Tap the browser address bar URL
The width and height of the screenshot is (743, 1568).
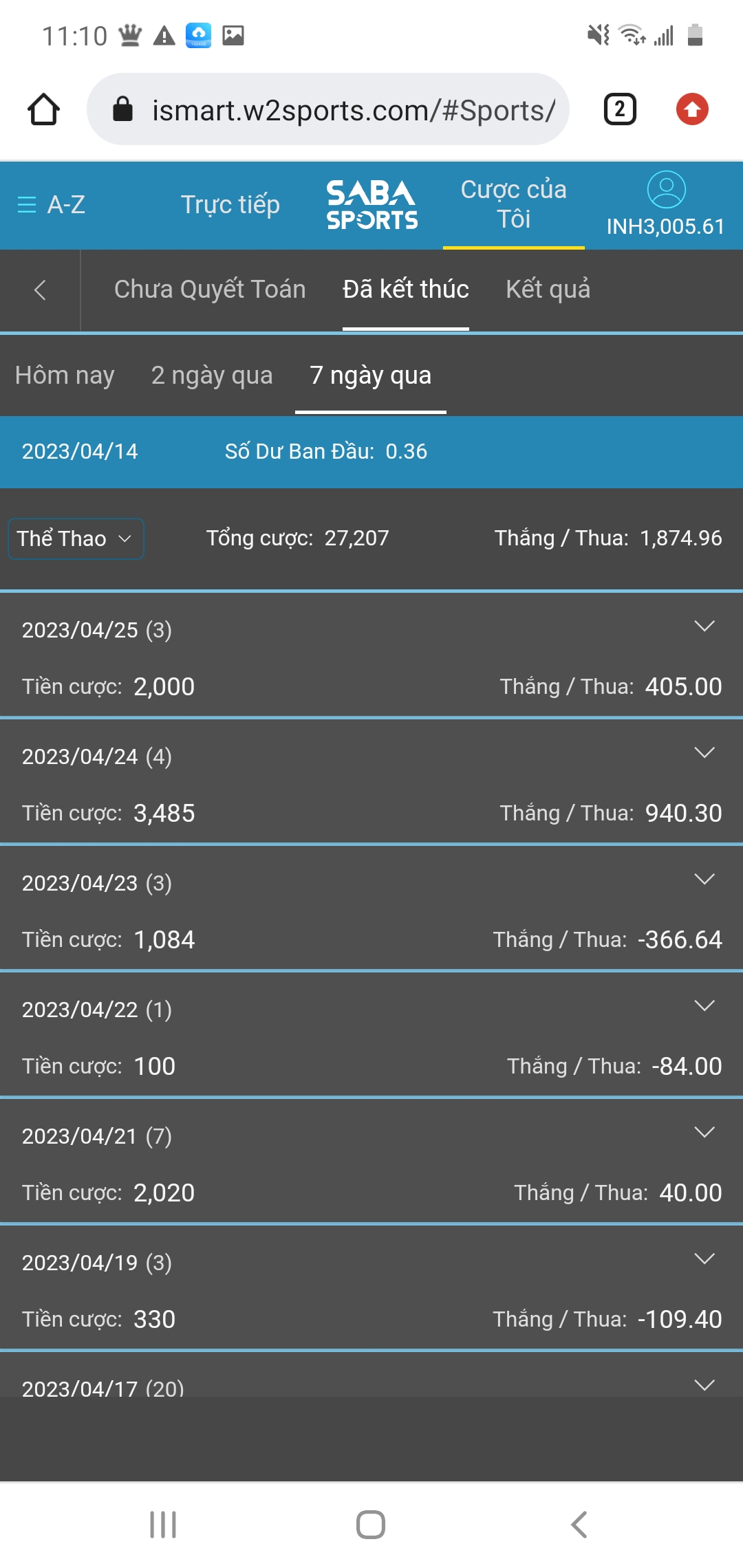coord(353,110)
